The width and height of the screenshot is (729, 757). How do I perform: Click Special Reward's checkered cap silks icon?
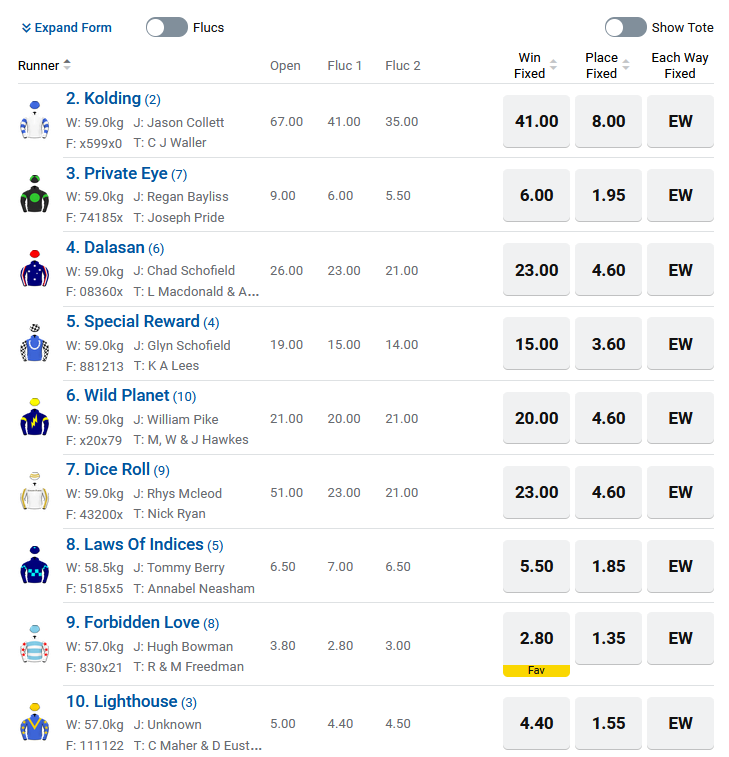coord(34,344)
